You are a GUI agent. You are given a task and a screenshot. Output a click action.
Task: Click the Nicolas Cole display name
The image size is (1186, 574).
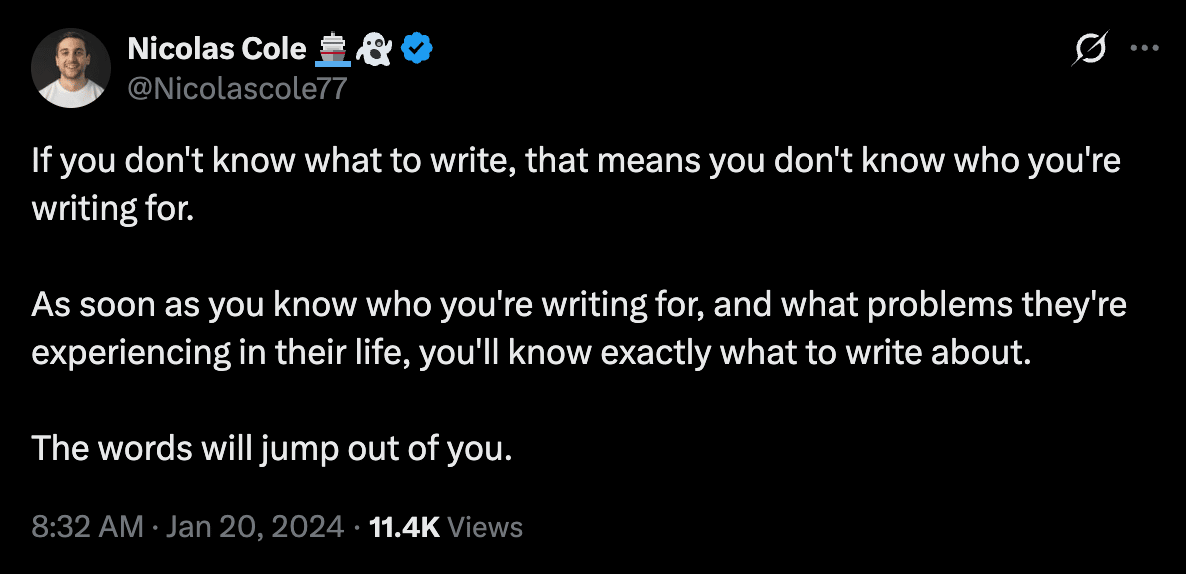(217, 47)
